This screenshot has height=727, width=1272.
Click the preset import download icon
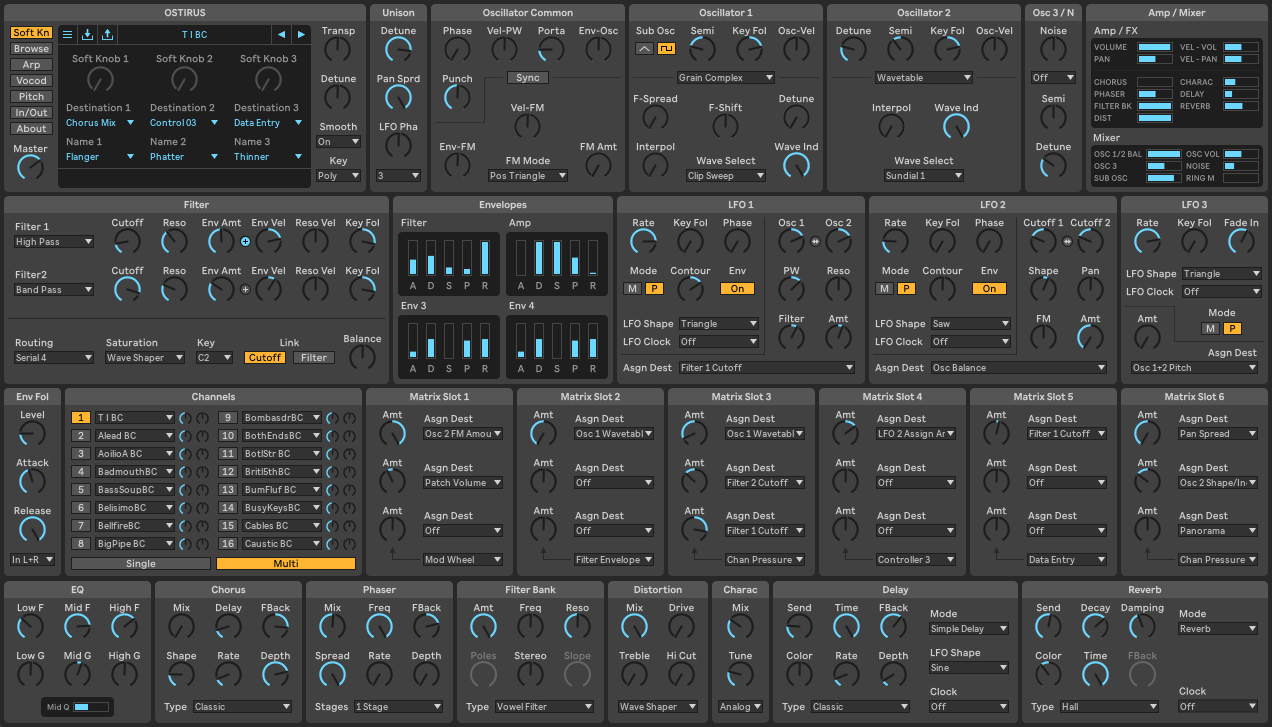tap(88, 35)
